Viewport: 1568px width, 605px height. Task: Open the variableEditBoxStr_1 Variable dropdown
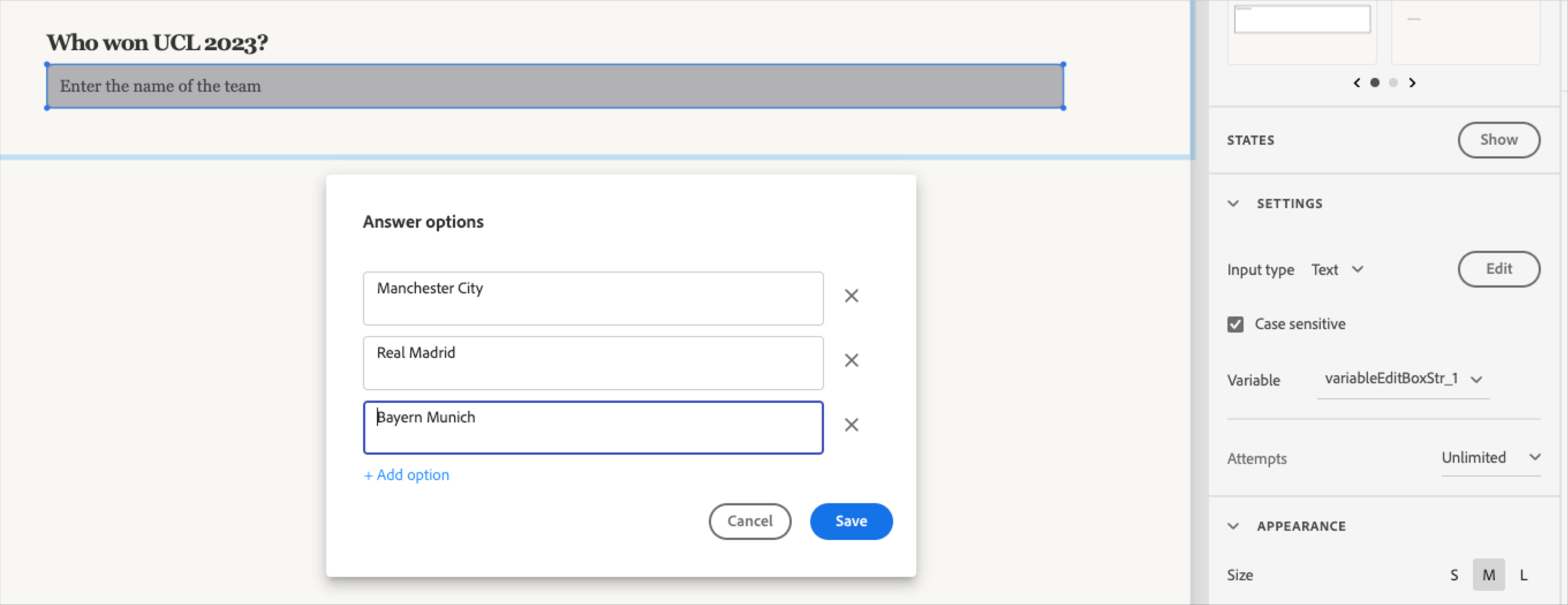click(x=1403, y=379)
